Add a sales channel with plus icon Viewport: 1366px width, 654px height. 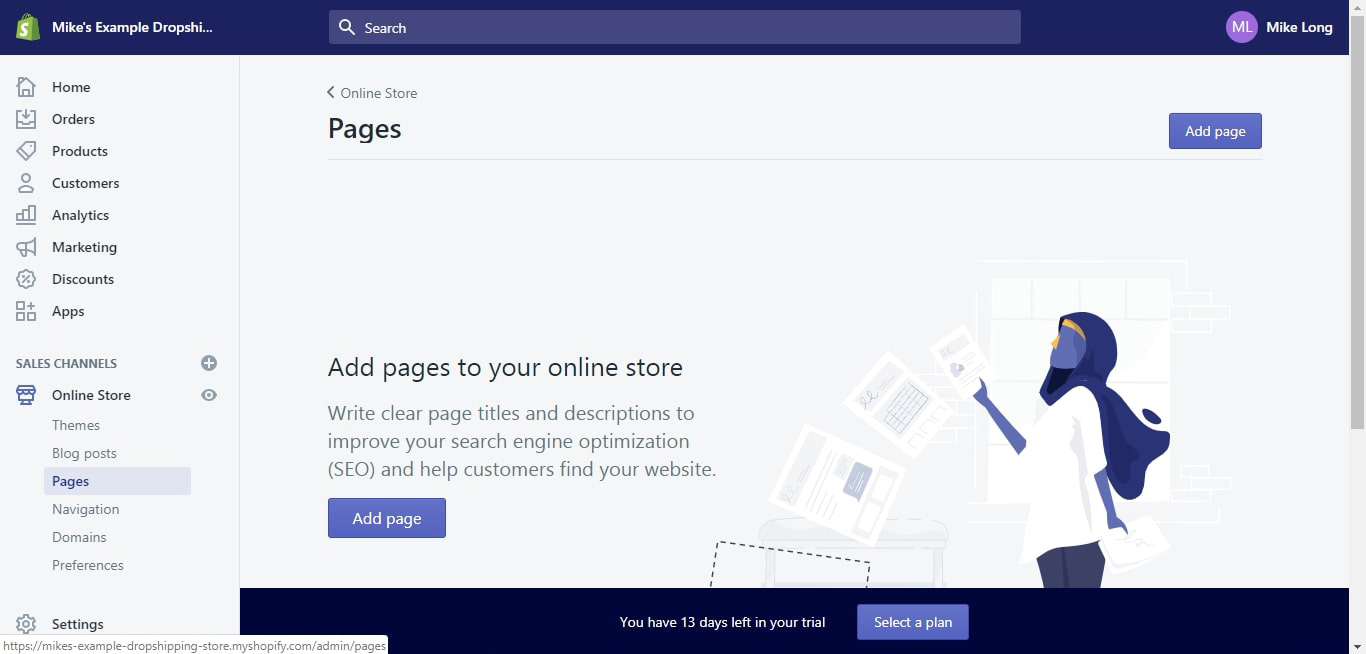tap(209, 363)
